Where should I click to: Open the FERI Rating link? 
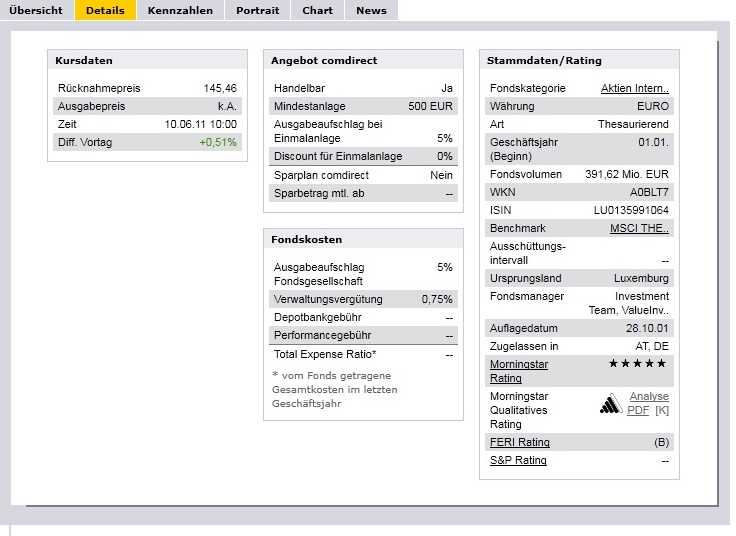520,442
